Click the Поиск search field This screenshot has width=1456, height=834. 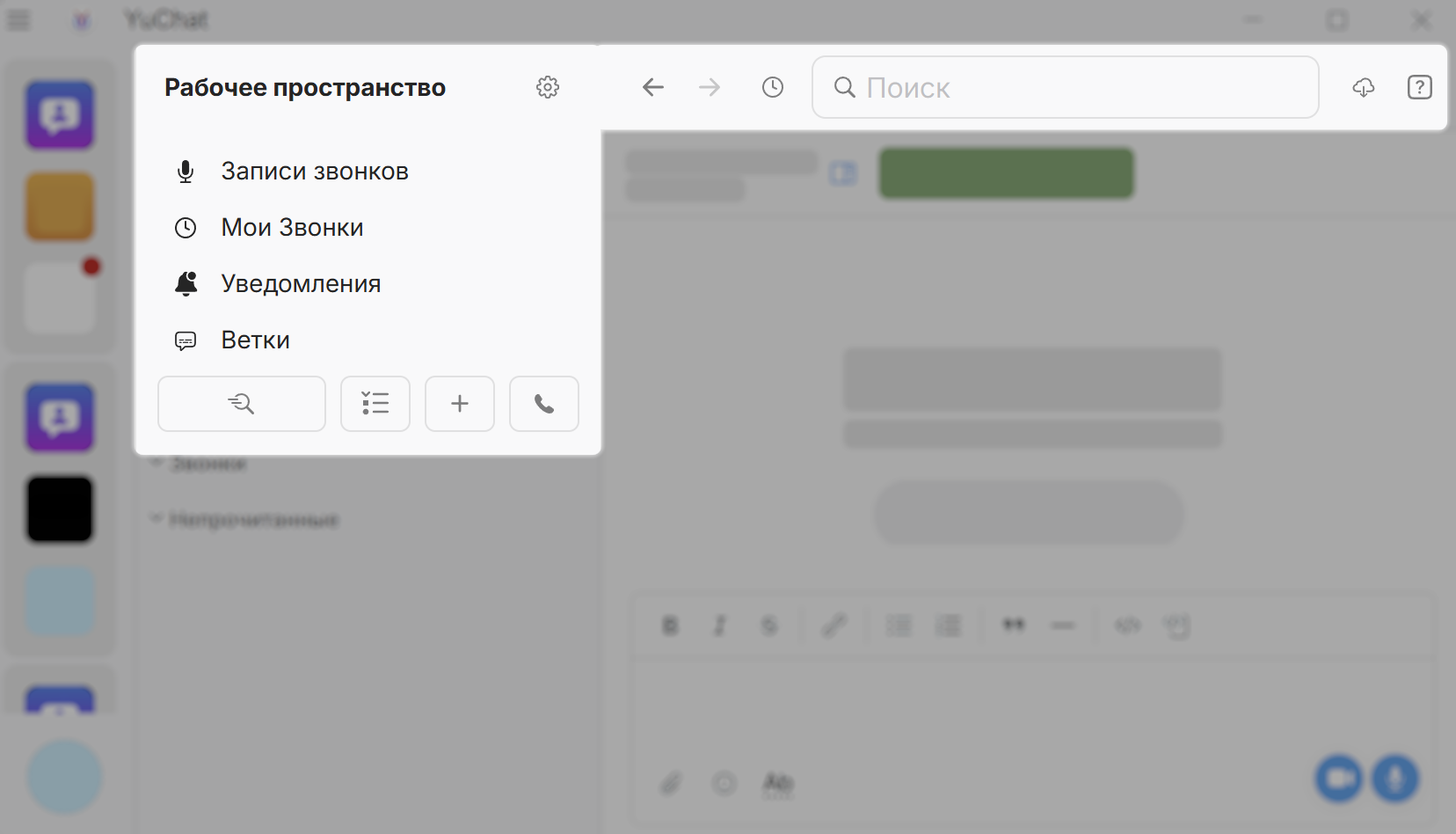tap(1065, 87)
